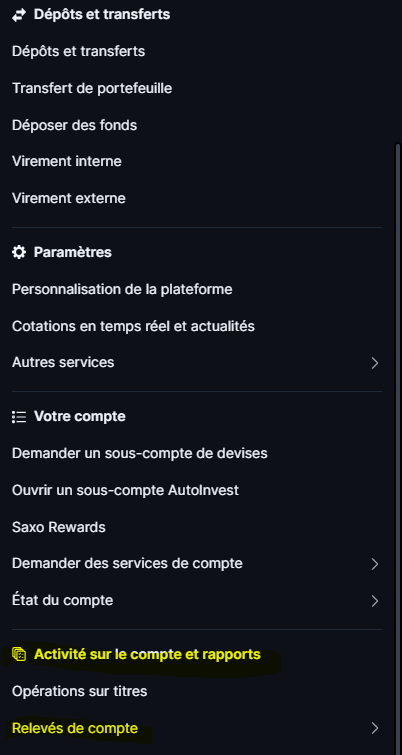
Task: Click the Paramètres gear icon
Action: pyautogui.click(x=18, y=252)
